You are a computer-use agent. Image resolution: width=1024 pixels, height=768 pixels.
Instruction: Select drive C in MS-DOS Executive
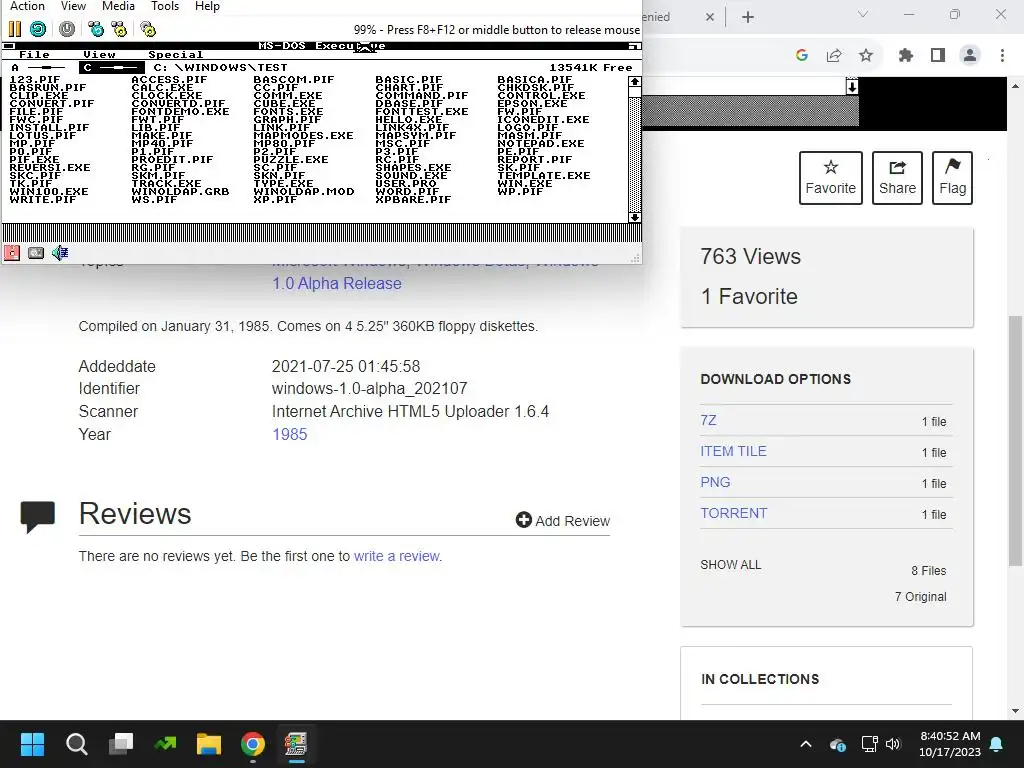[x=112, y=67]
